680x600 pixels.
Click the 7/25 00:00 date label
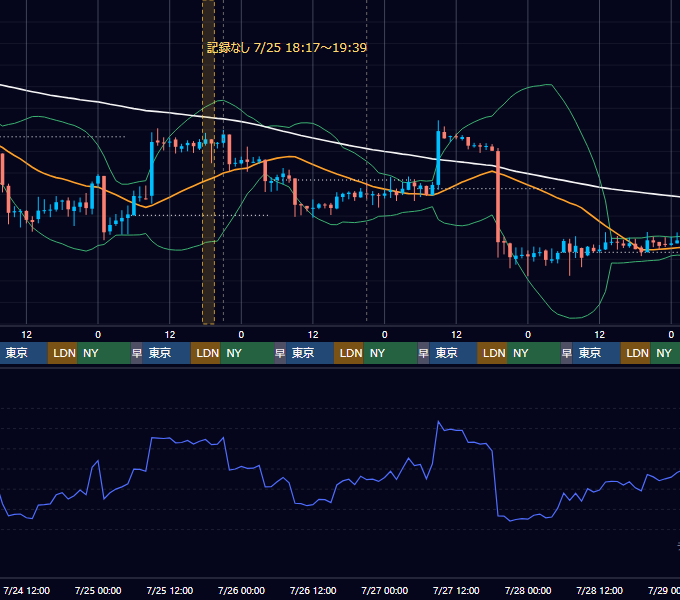click(98, 590)
